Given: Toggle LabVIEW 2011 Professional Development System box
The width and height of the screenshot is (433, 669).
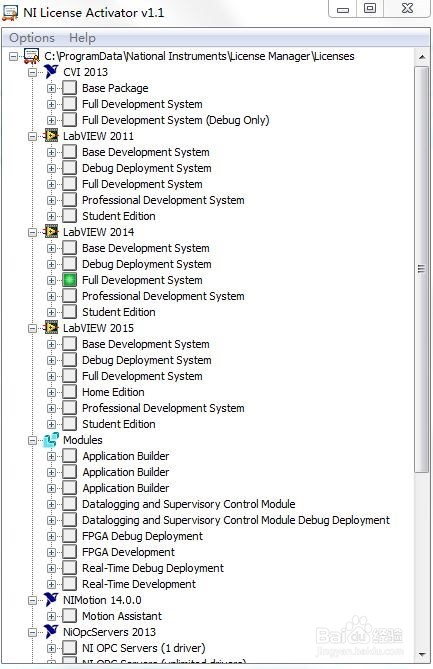Looking at the screenshot, I should 70,200.
